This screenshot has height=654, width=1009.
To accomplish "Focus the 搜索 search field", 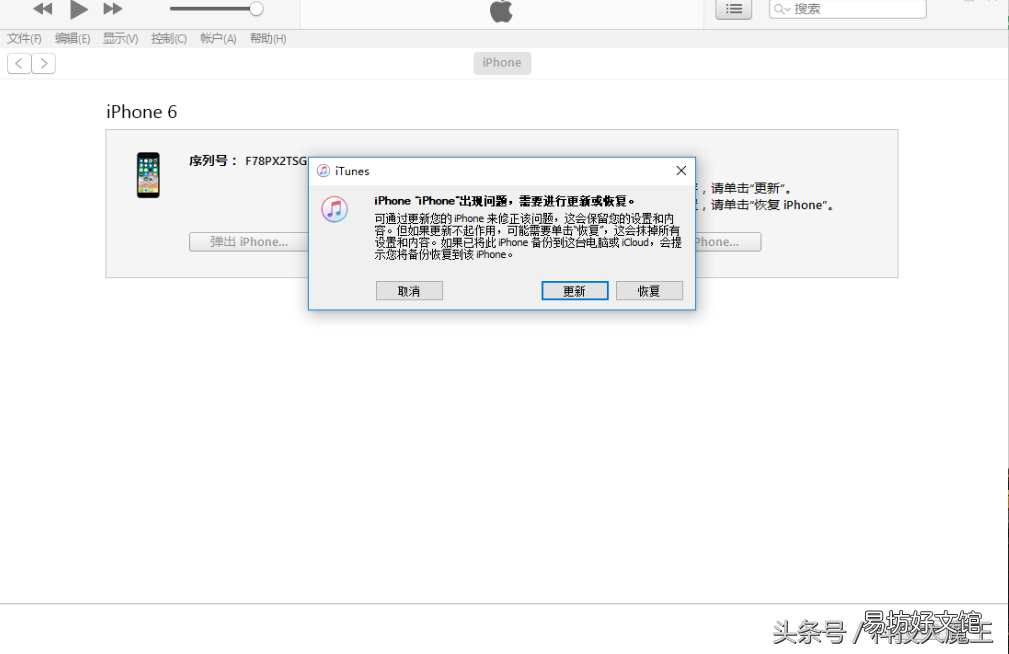I will point(847,9).
